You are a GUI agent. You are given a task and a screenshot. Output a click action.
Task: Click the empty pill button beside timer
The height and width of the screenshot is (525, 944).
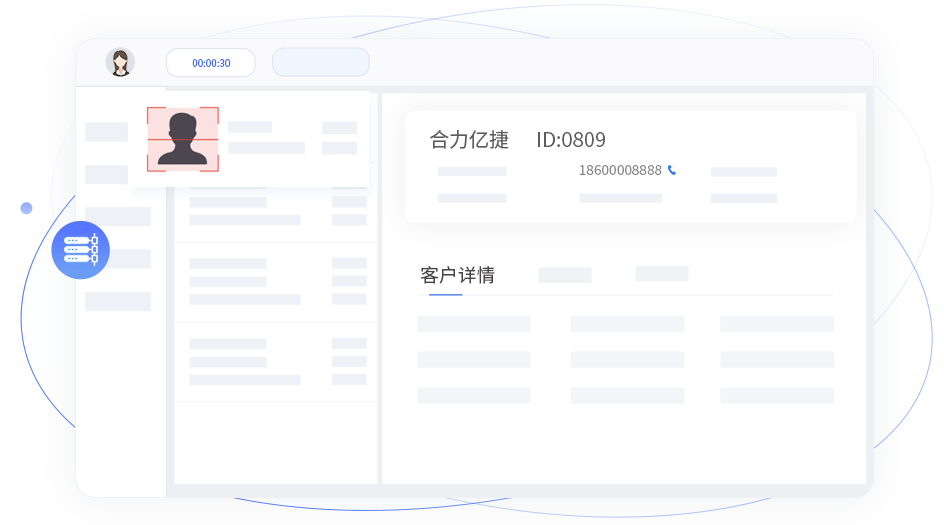point(320,62)
